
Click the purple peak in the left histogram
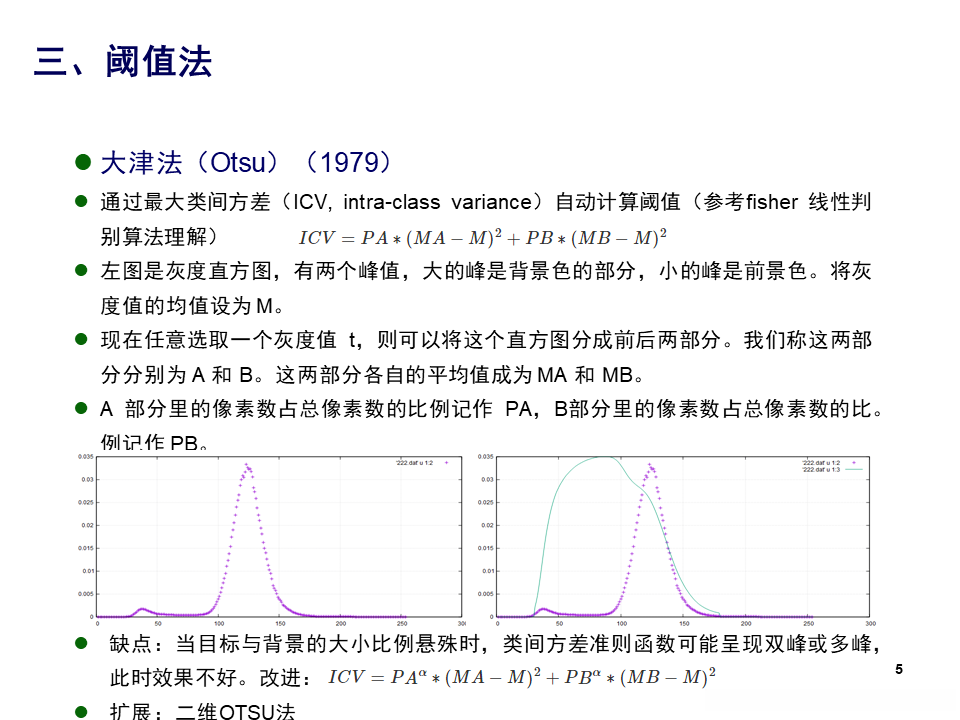(247, 465)
